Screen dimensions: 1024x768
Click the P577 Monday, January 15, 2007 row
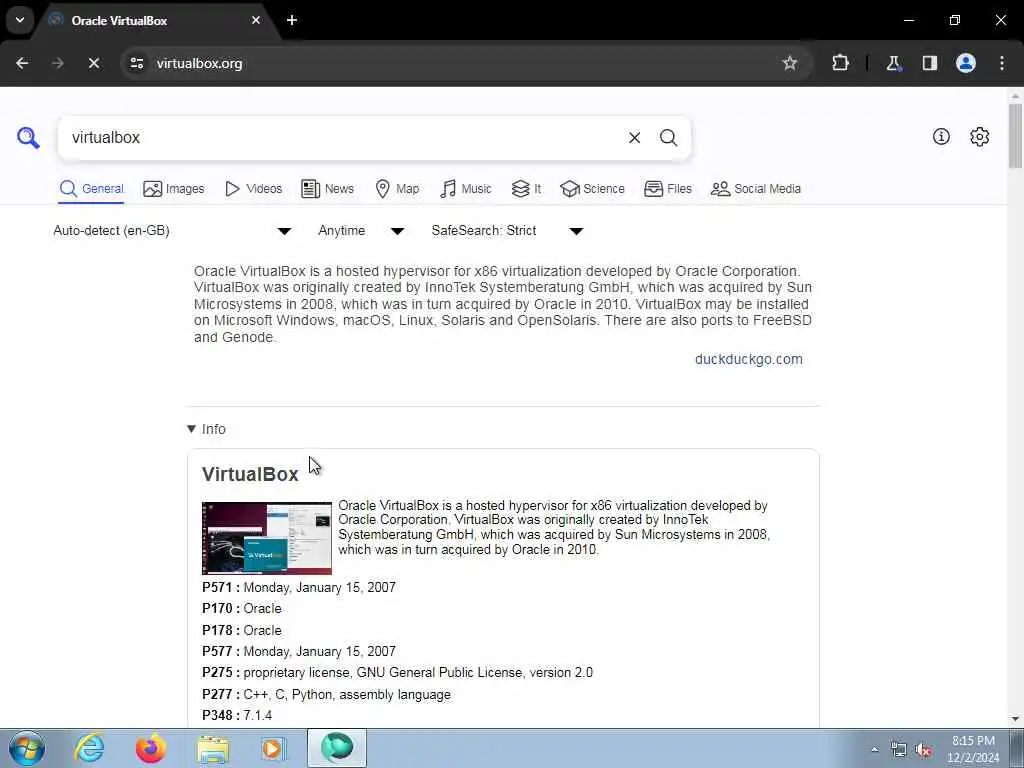[x=298, y=651]
